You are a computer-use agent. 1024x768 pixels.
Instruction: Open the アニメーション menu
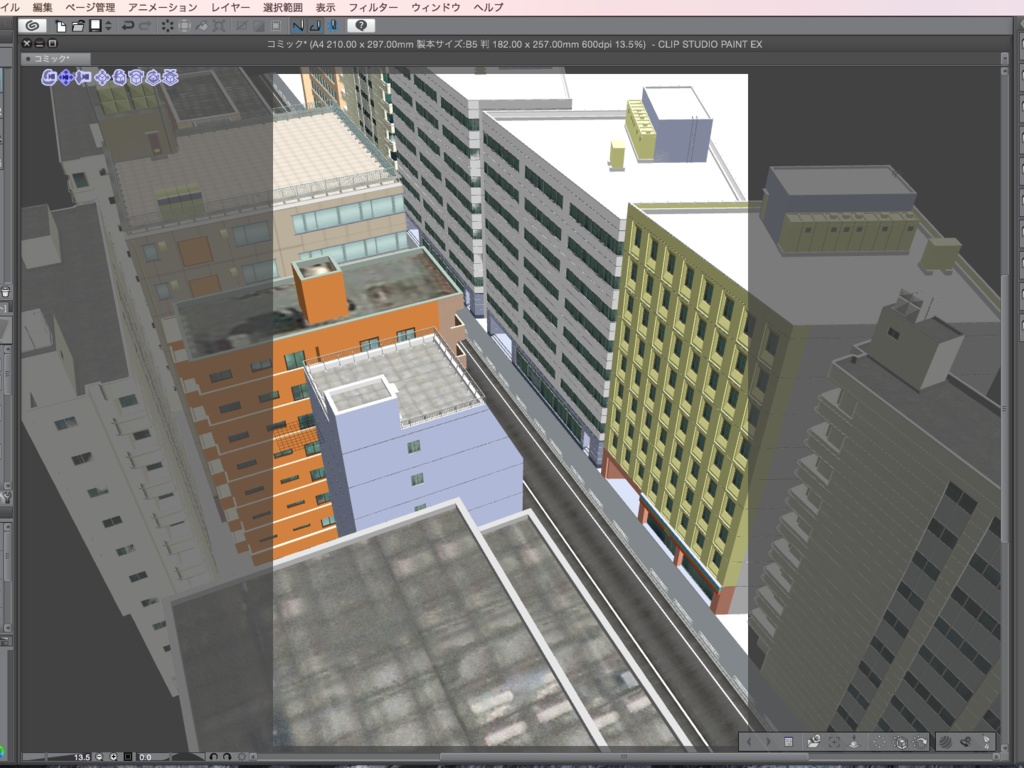163,7
